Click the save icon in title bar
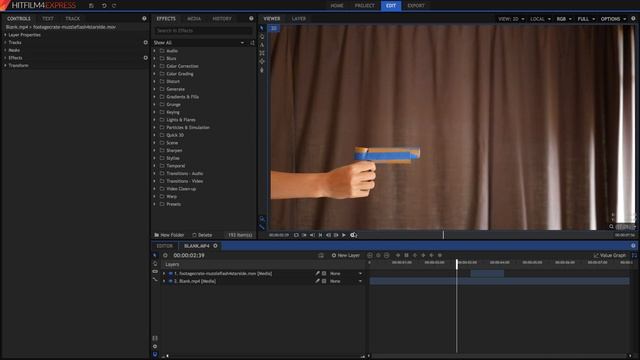 pyautogui.click(x=91, y=6)
